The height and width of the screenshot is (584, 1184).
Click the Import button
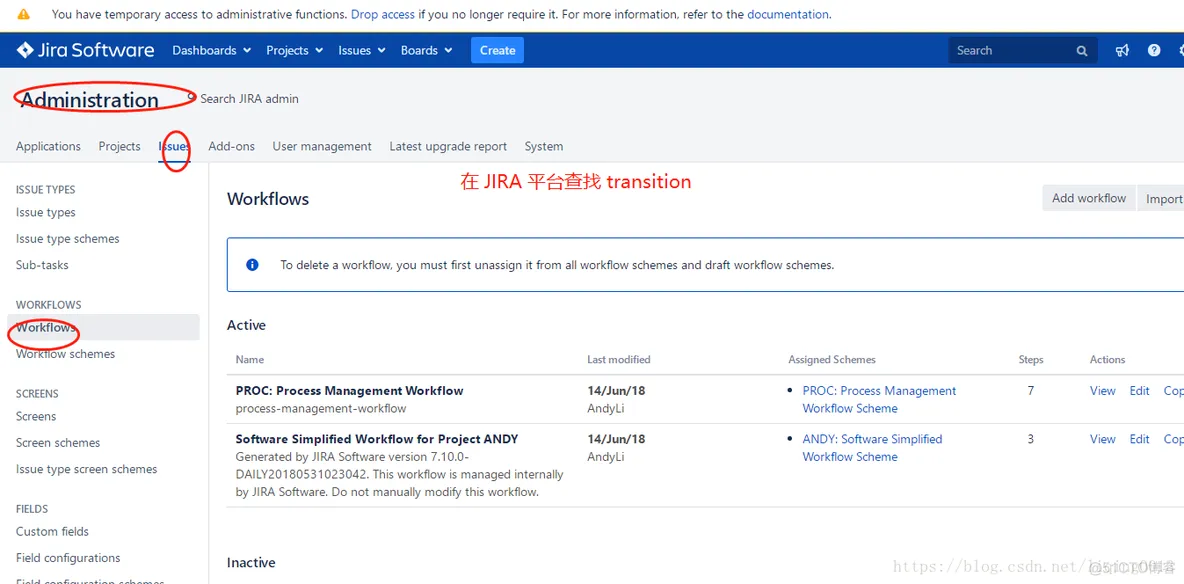[x=1160, y=199]
